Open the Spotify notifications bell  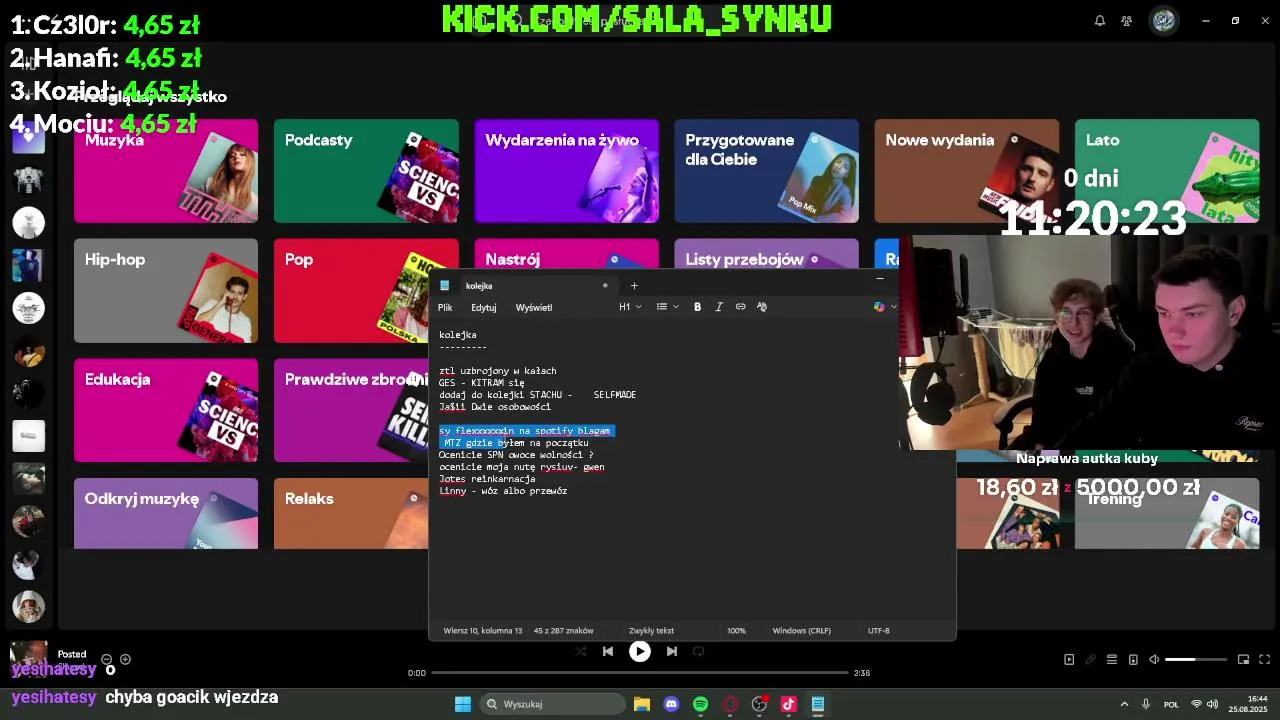pyautogui.click(x=1100, y=21)
